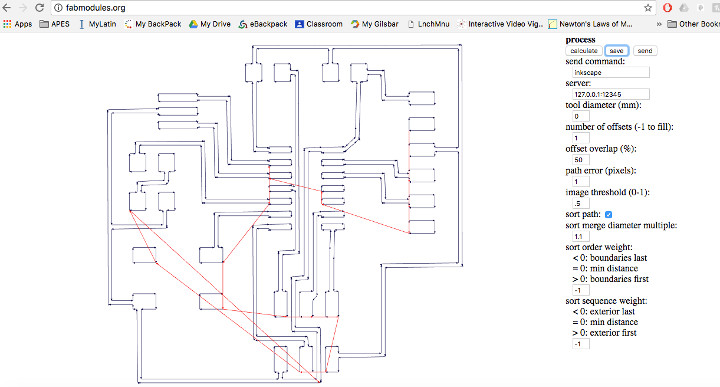Click the address bar URL fabmodules.org
This screenshot has height=387, width=720.
96,8
